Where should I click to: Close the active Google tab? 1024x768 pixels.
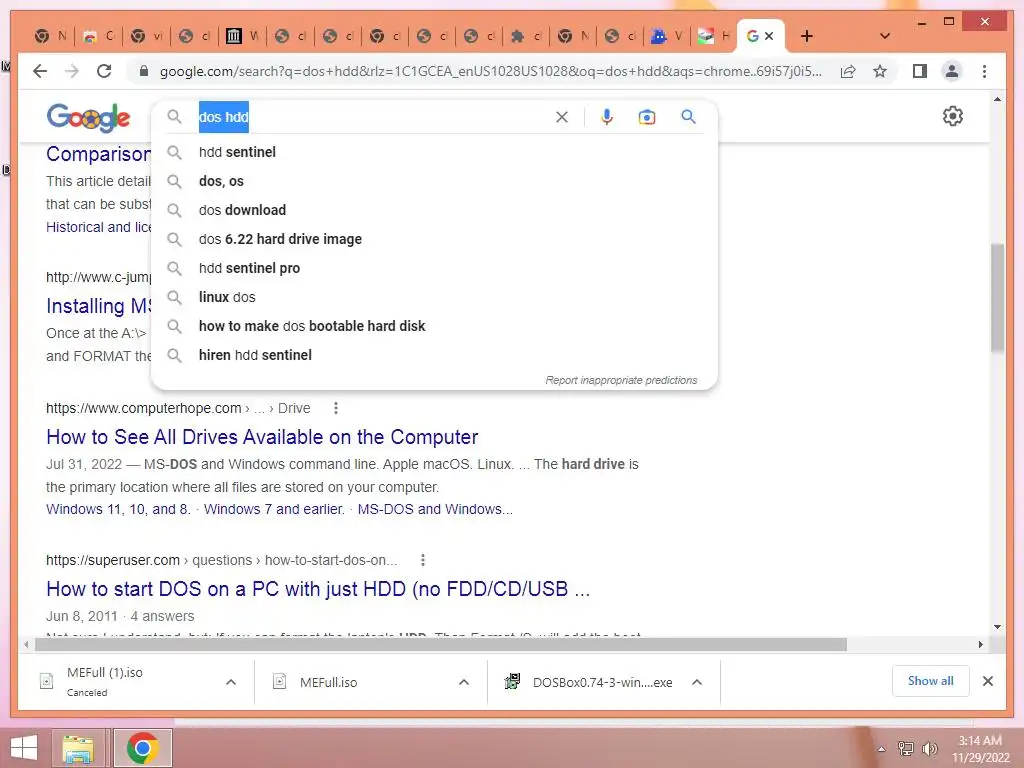769,36
